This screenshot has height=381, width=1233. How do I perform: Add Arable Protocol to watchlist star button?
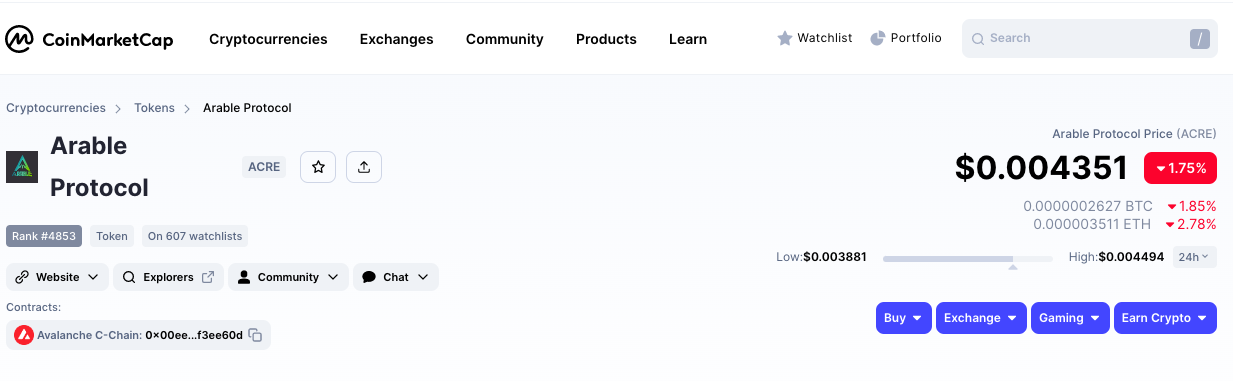pyautogui.click(x=318, y=167)
